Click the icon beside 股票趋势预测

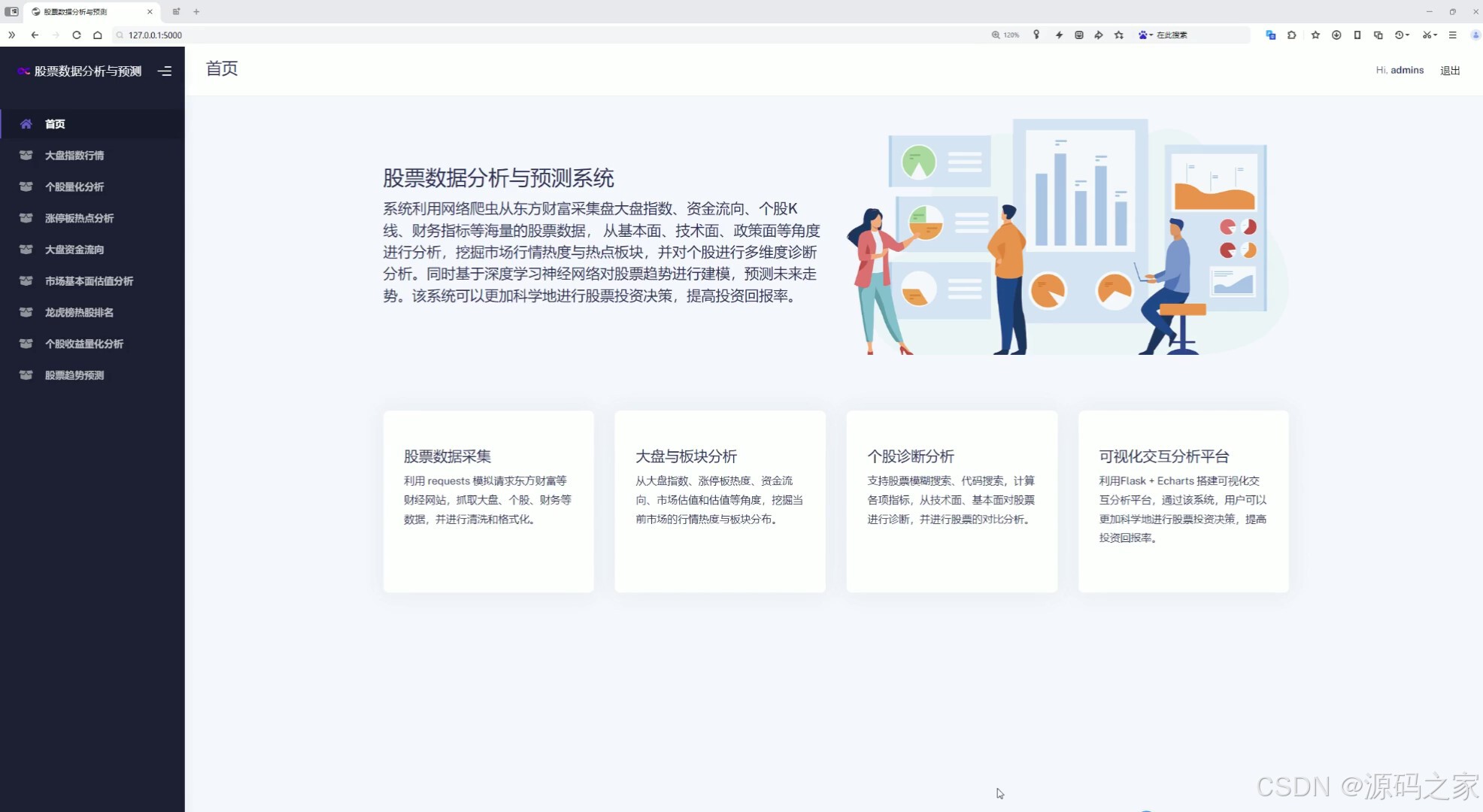pos(26,375)
